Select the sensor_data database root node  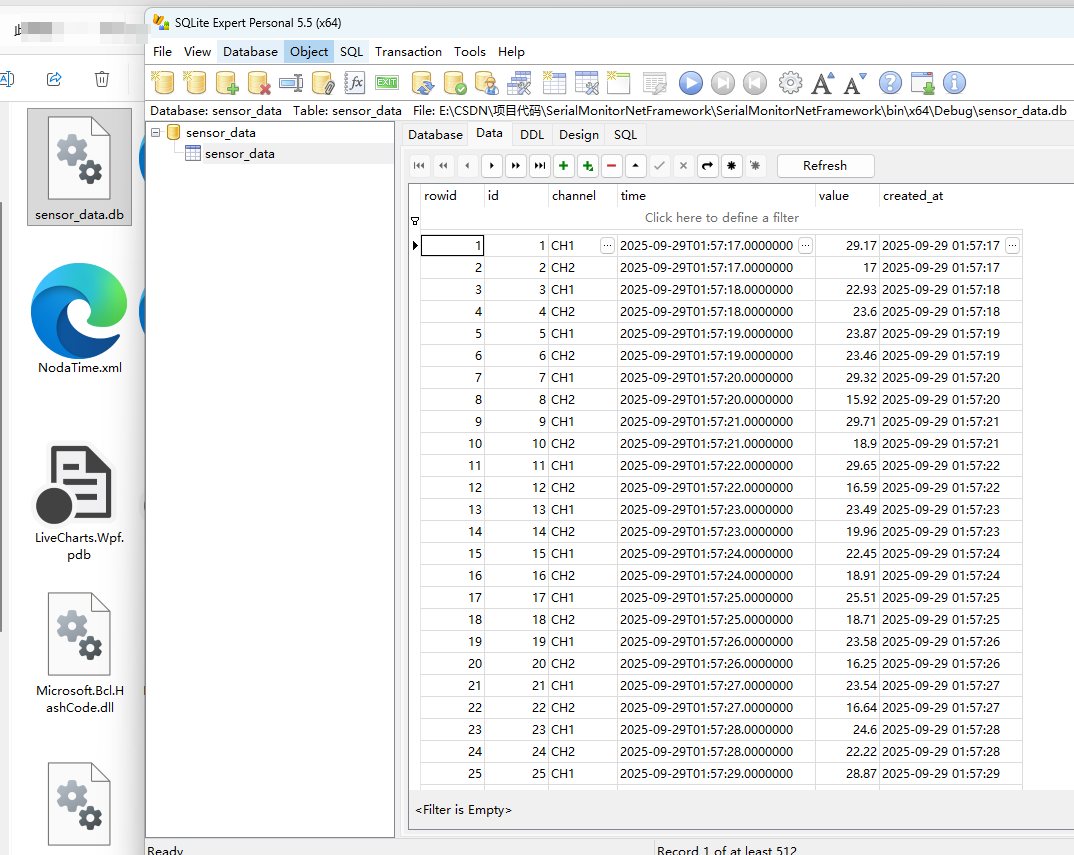[x=221, y=132]
